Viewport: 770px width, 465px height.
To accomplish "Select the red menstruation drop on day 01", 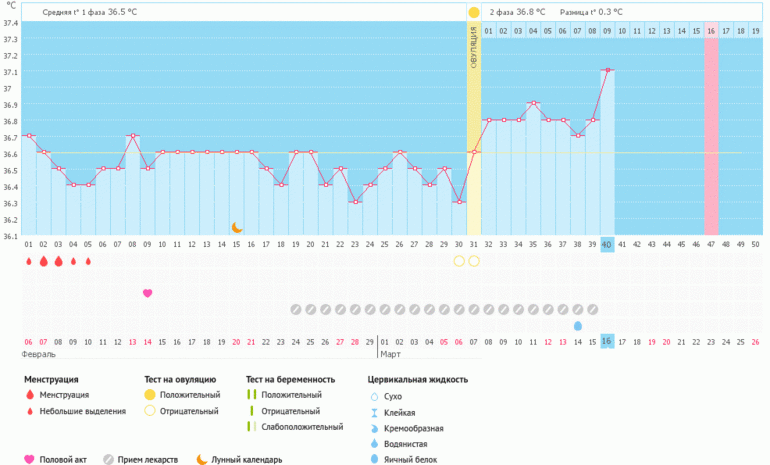I will [29, 261].
